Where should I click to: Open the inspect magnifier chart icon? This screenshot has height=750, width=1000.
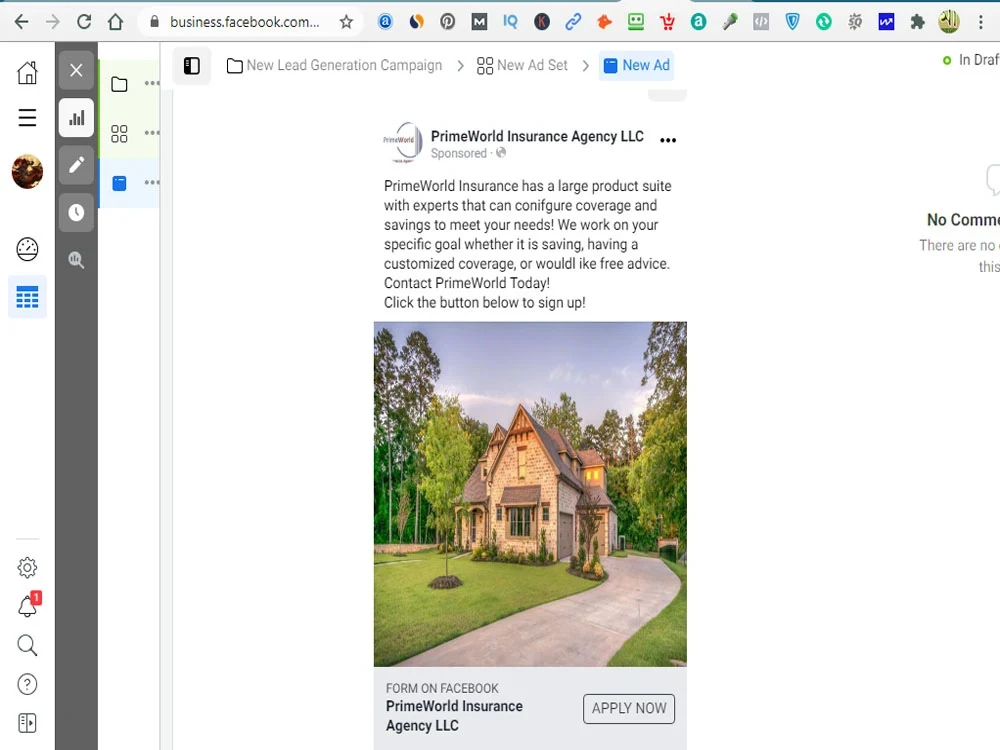pos(77,260)
